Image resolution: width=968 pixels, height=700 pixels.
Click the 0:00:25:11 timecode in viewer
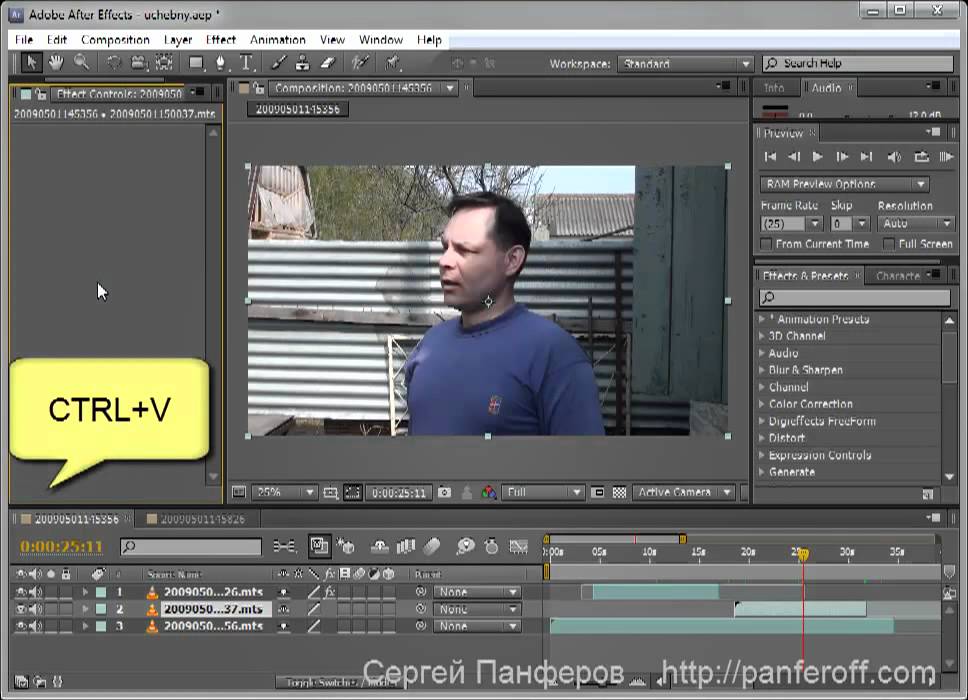tap(399, 493)
